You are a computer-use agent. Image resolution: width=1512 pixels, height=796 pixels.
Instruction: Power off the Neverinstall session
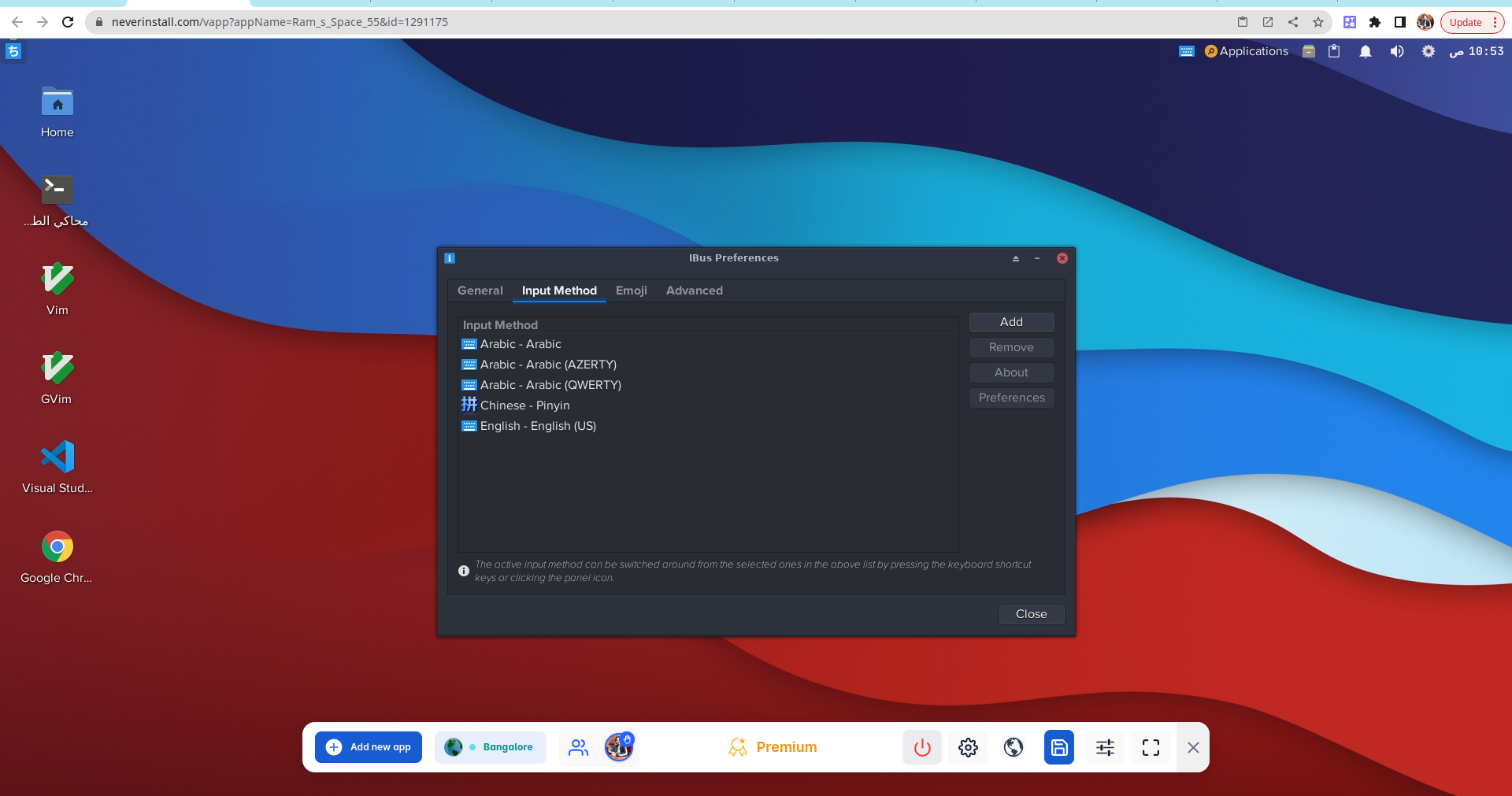click(921, 747)
